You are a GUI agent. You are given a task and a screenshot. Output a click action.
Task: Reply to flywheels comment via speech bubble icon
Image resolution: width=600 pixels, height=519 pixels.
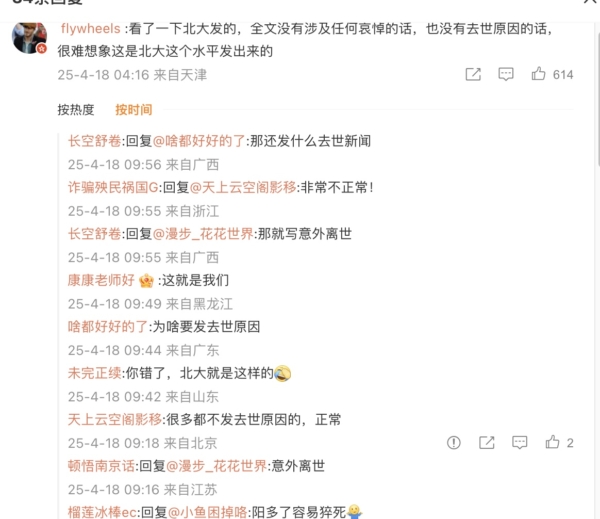tap(505, 74)
